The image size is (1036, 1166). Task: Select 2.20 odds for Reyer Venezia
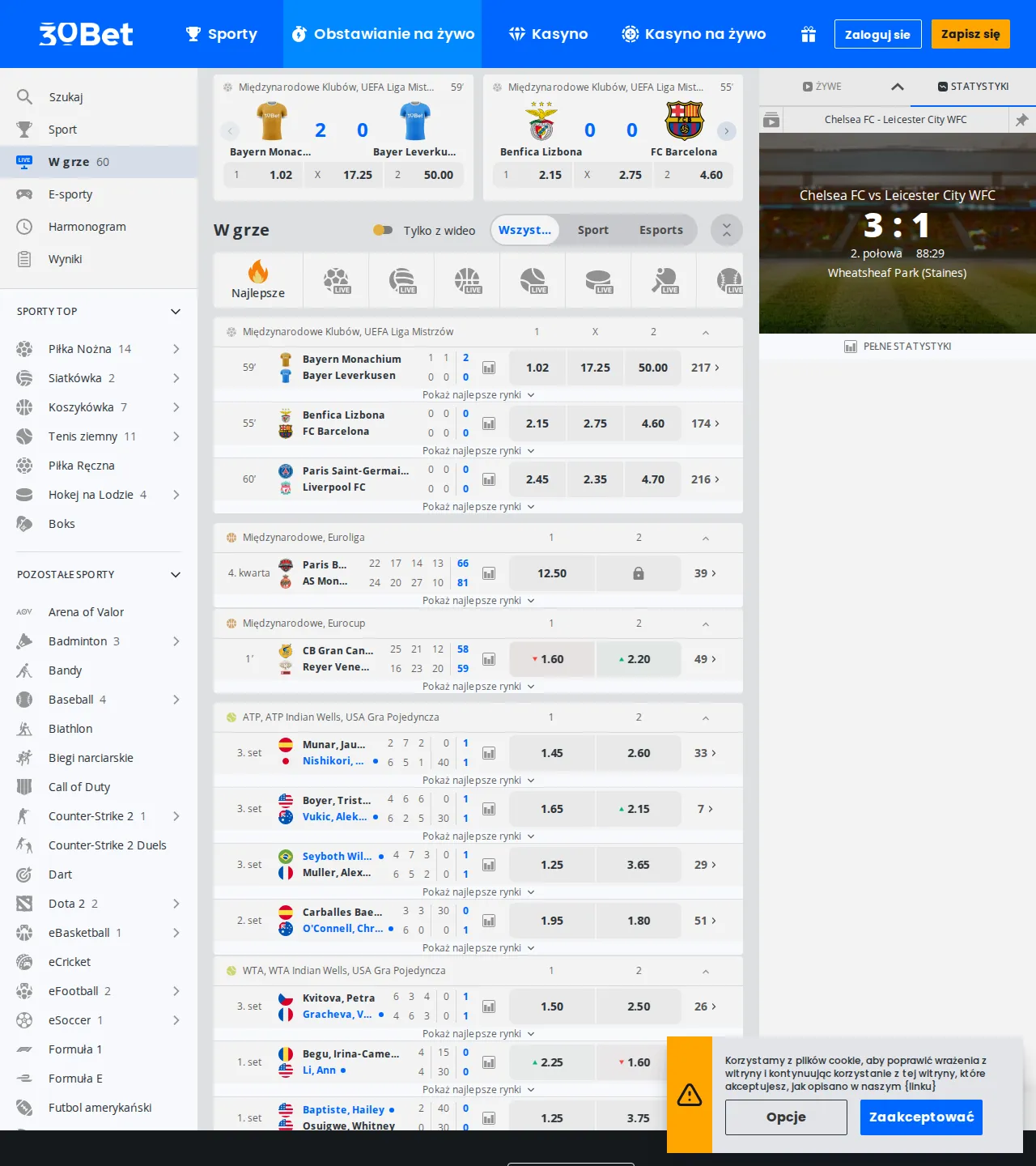[x=639, y=659]
